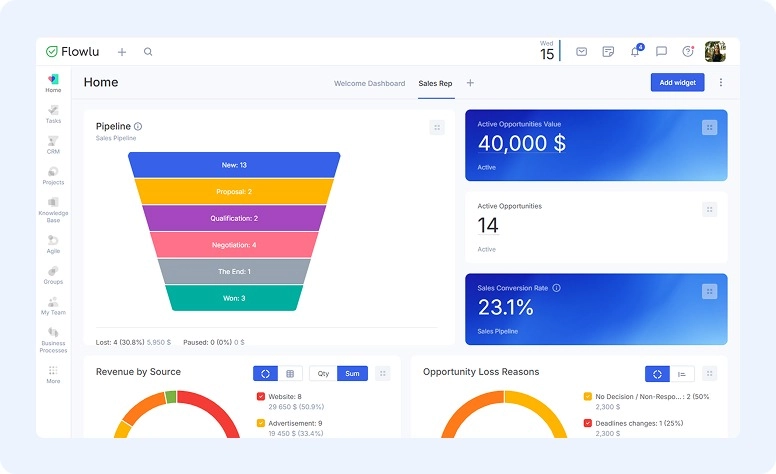The image size is (776, 474).
Task: Open Knowledge Base in sidebar
Action: pos(53,210)
